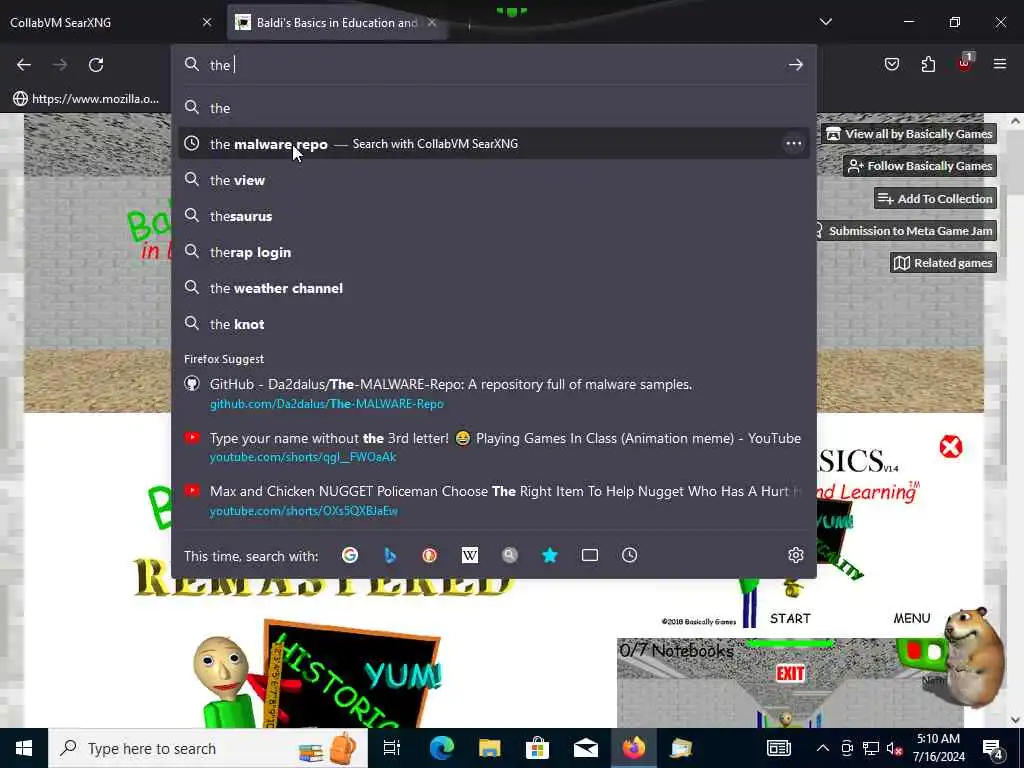
Task: Search this time with Bing
Action: click(x=390, y=555)
